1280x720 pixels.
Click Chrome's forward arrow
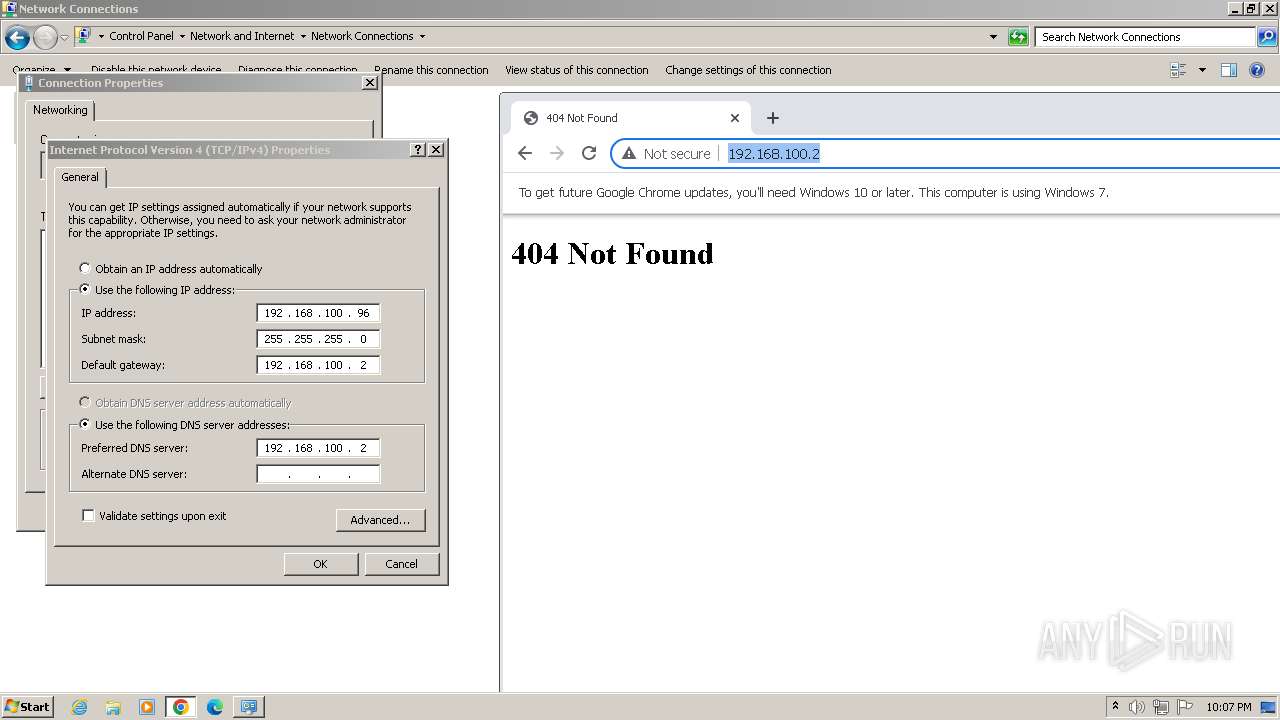[557, 153]
